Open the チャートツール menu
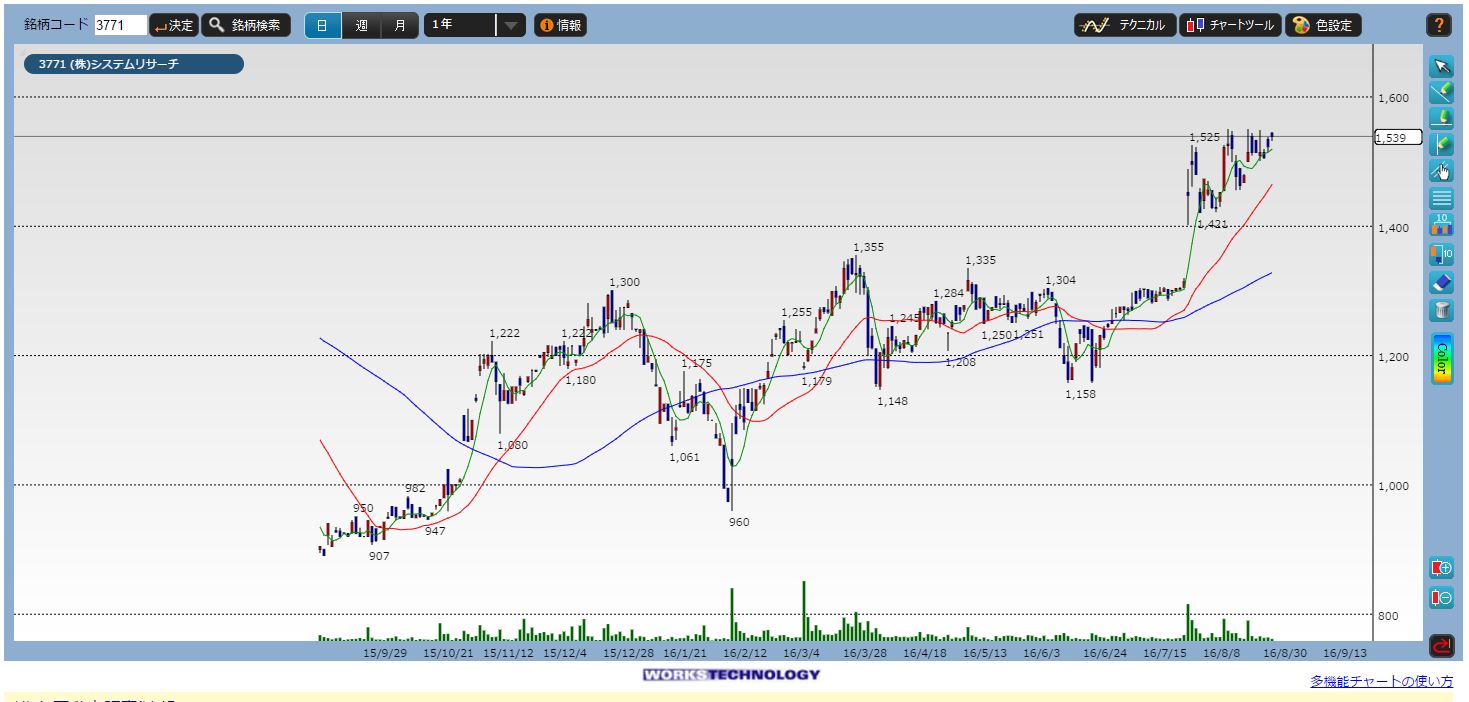Screen dimensions: 1469x702 [1230, 26]
